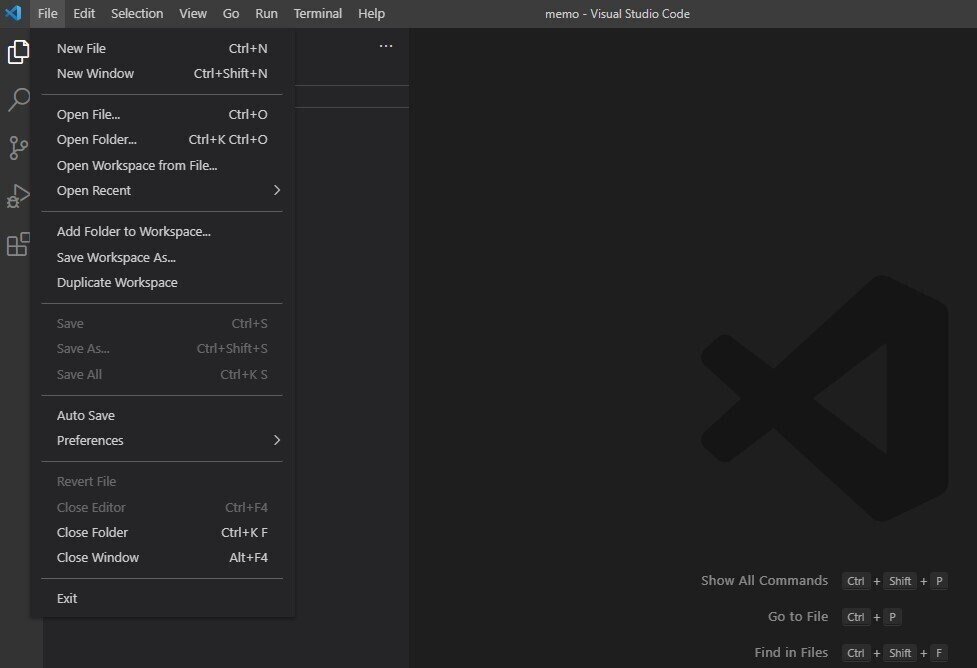
Task: Open the Edit menu
Action: (x=84, y=13)
